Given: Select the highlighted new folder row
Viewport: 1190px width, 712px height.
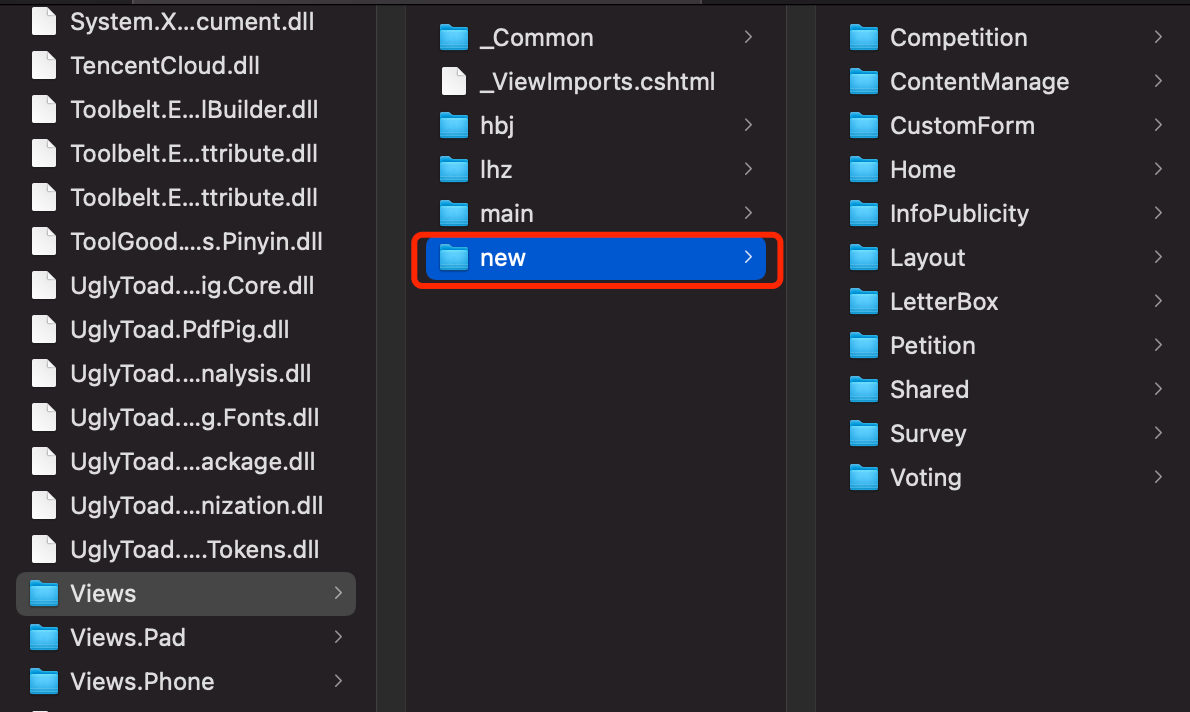Looking at the screenshot, I should 595,258.
